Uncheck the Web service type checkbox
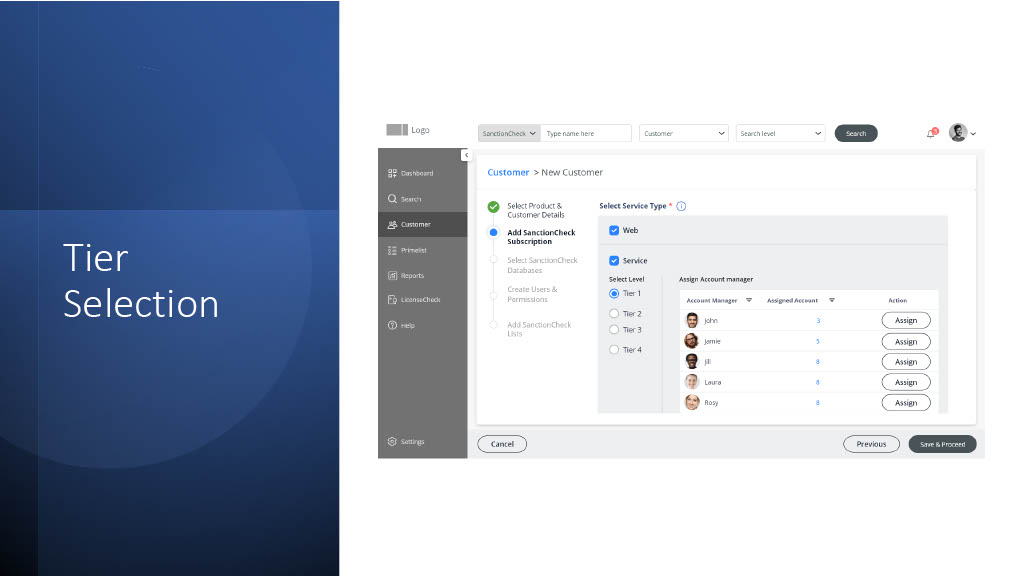1024x576 pixels. tap(614, 231)
